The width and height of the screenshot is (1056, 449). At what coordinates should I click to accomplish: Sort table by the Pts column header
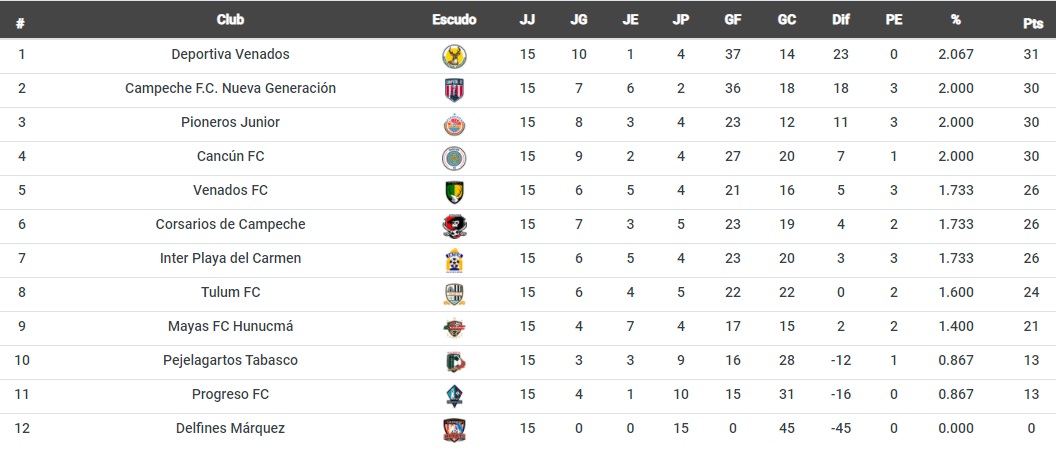tap(1032, 22)
